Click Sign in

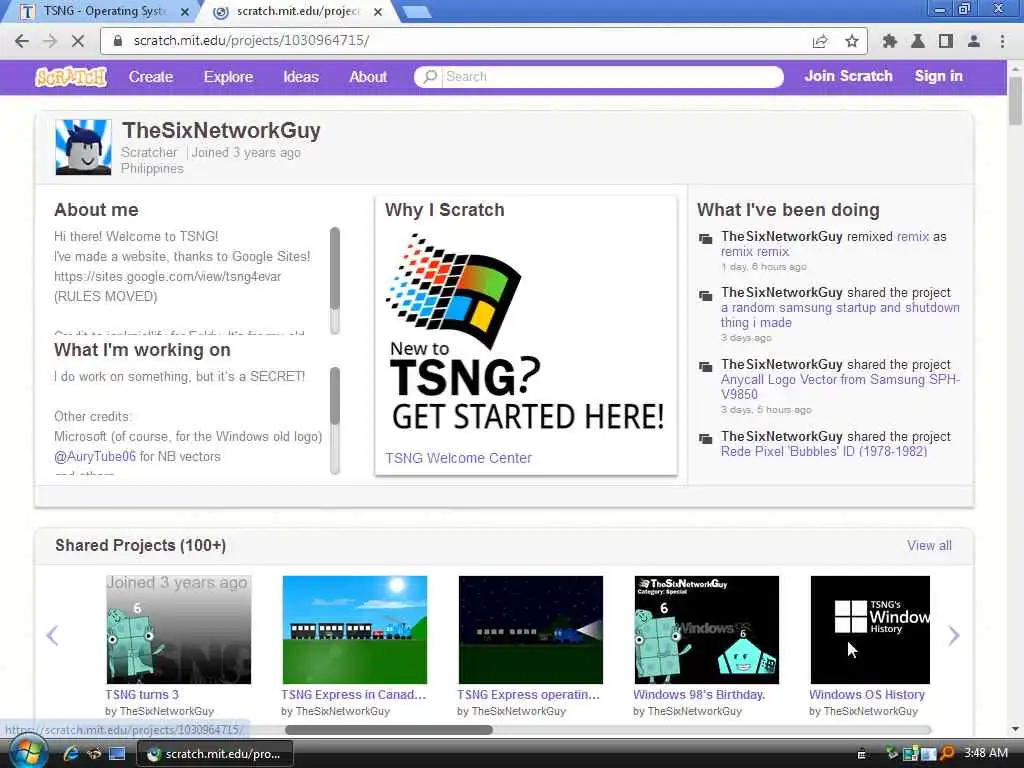pyautogui.click(x=938, y=76)
